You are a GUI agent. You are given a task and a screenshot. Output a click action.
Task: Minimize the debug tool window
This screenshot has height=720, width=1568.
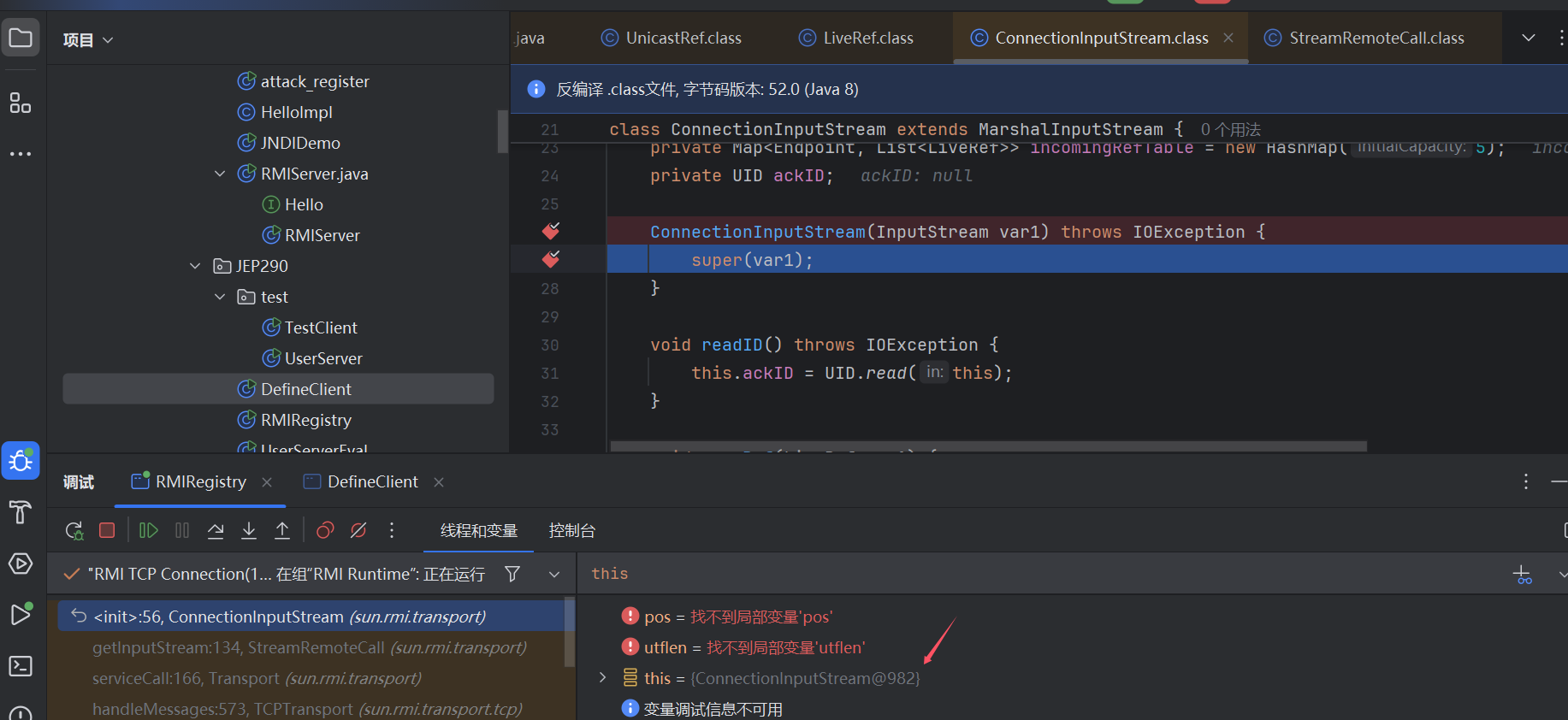click(1559, 481)
